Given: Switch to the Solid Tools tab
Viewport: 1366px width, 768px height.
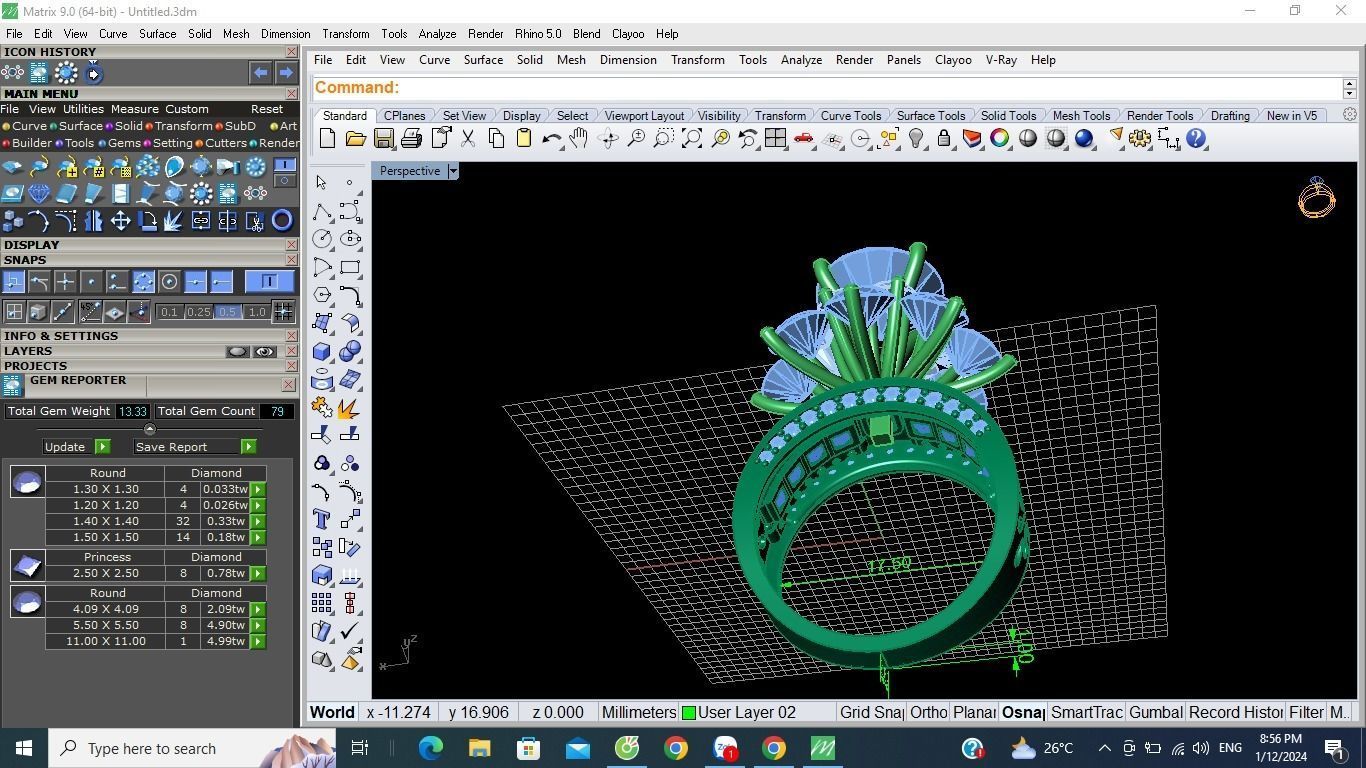Looking at the screenshot, I should (1007, 116).
